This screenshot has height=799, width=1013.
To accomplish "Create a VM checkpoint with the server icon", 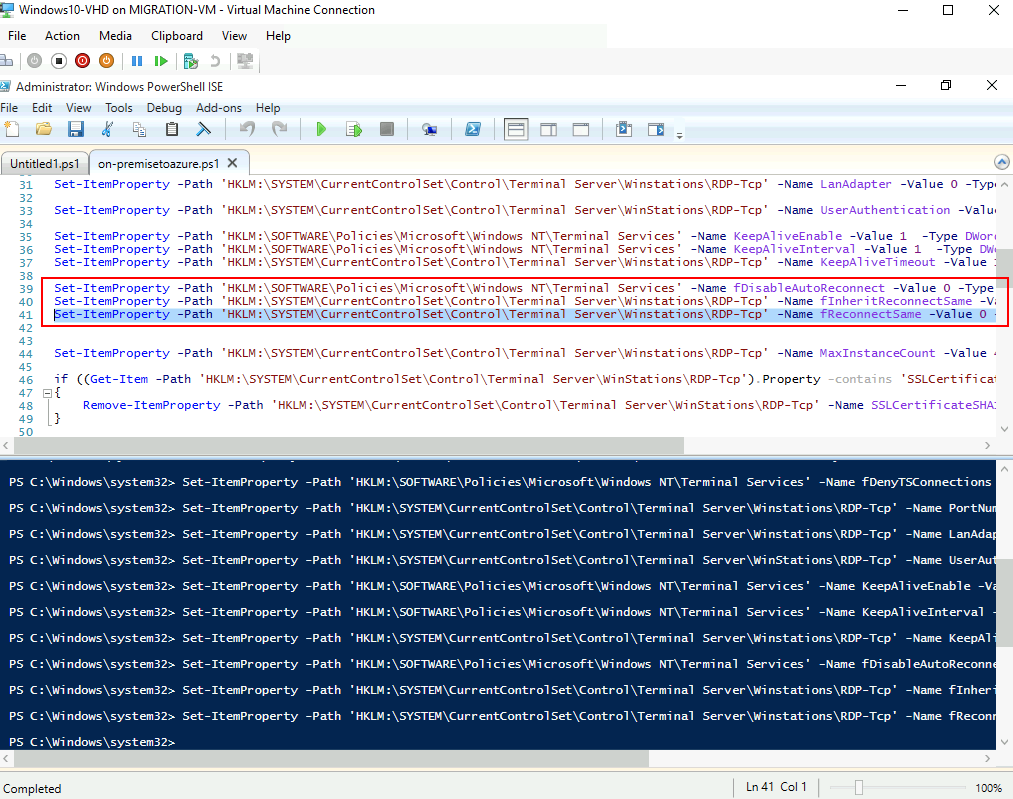I will click(x=191, y=61).
